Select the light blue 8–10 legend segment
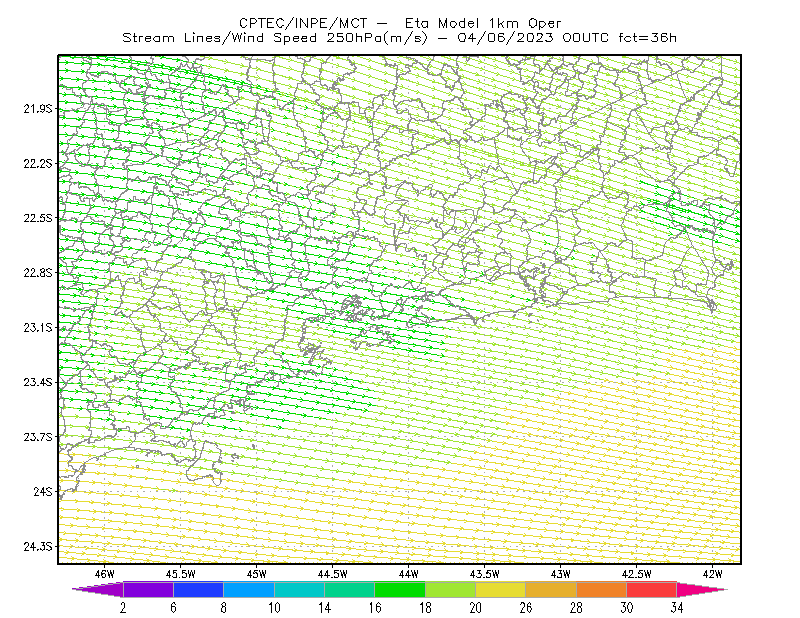The height and width of the screenshot is (618, 800). pos(248,589)
